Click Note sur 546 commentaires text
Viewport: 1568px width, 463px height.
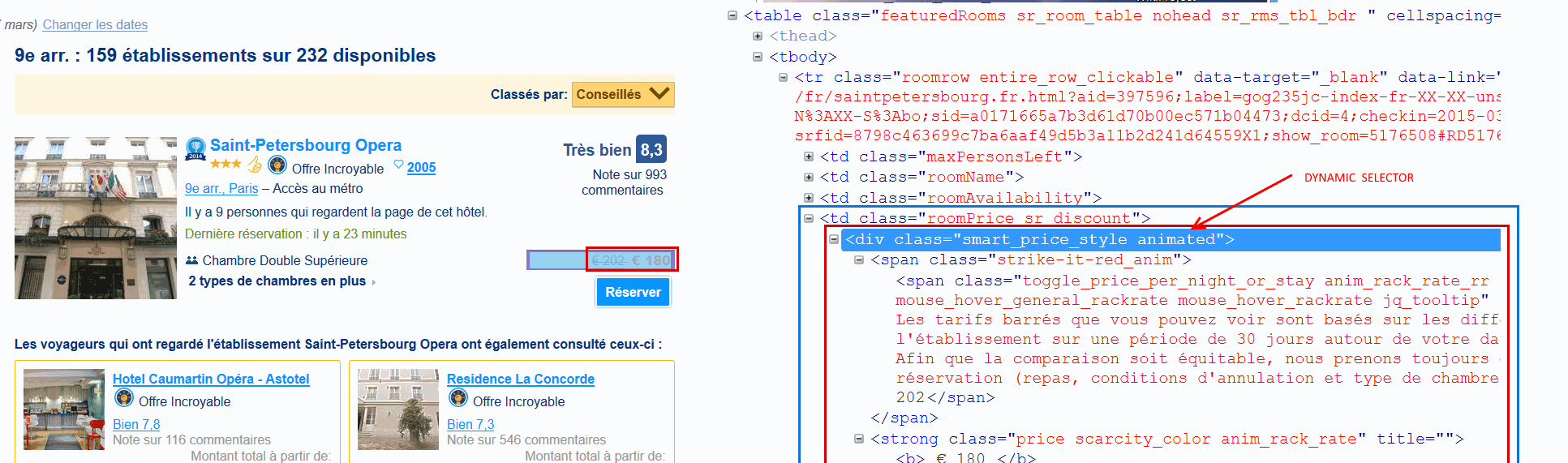526,439
